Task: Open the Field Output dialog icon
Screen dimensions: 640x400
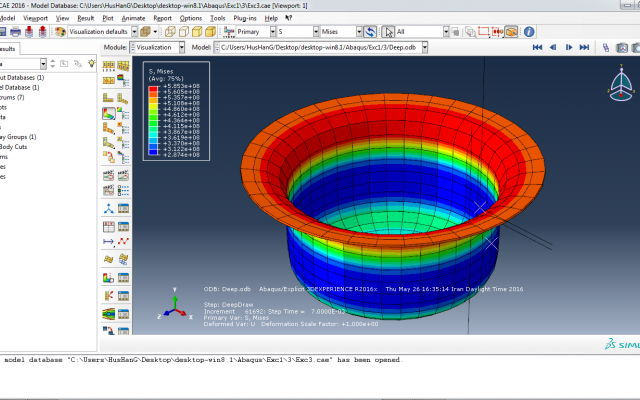Action: [229, 31]
